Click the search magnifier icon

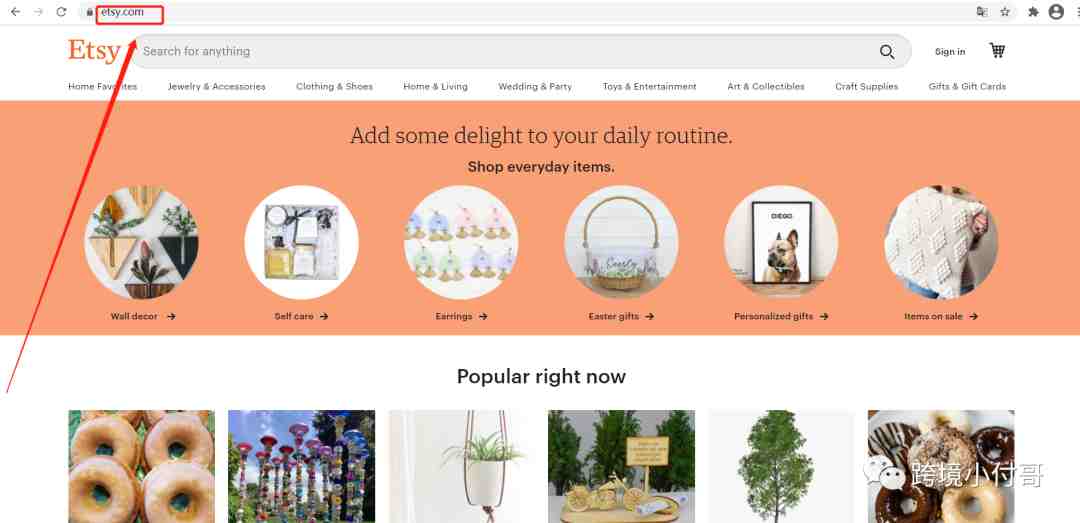point(887,52)
